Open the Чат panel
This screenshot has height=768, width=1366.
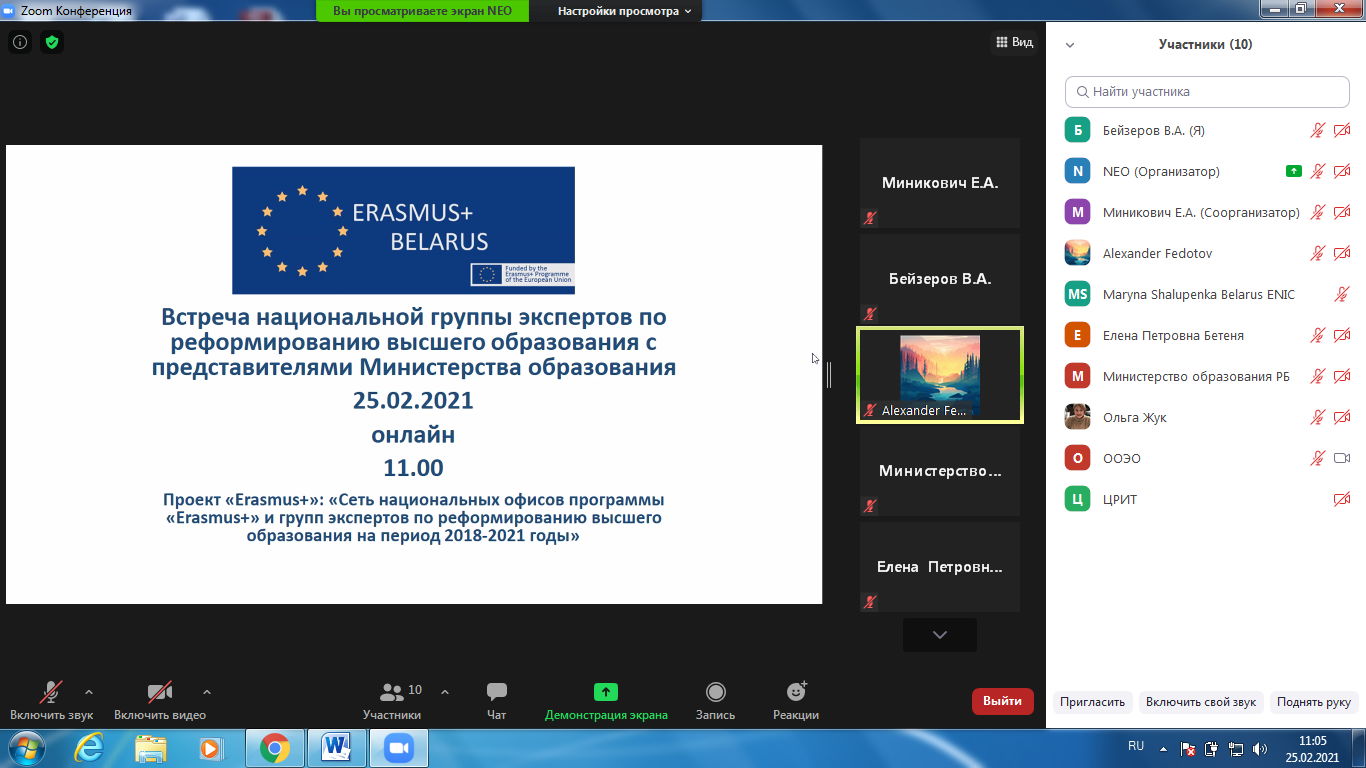[496, 701]
